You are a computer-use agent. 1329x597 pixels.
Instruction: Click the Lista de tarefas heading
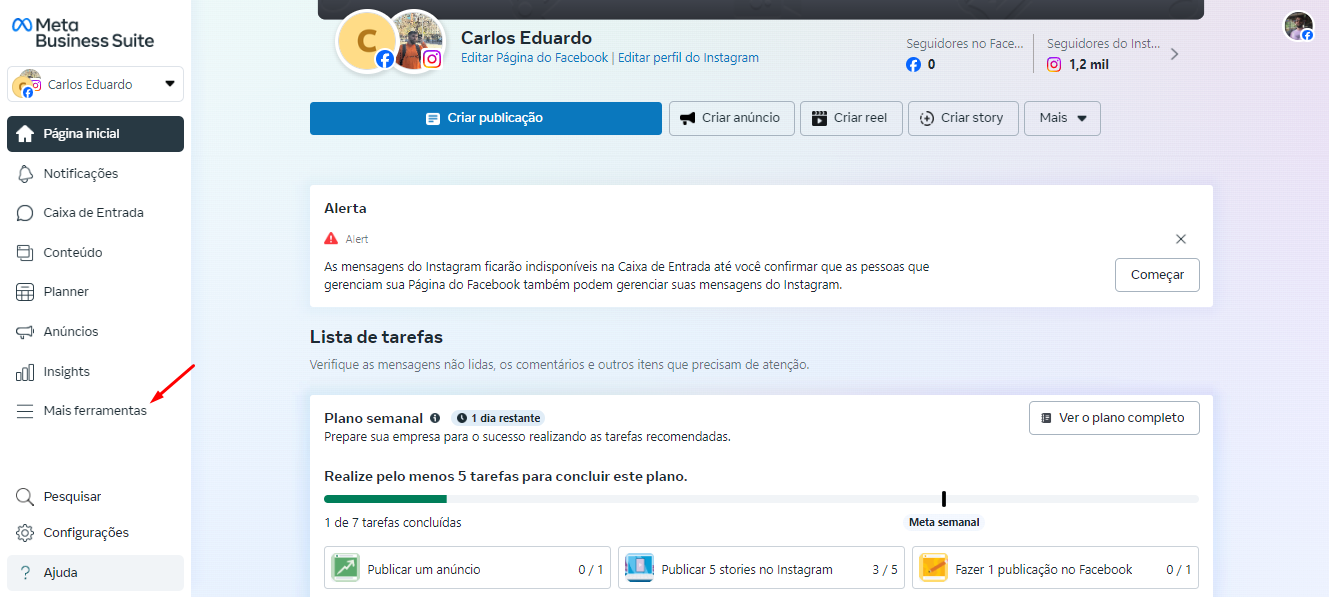[x=376, y=337]
